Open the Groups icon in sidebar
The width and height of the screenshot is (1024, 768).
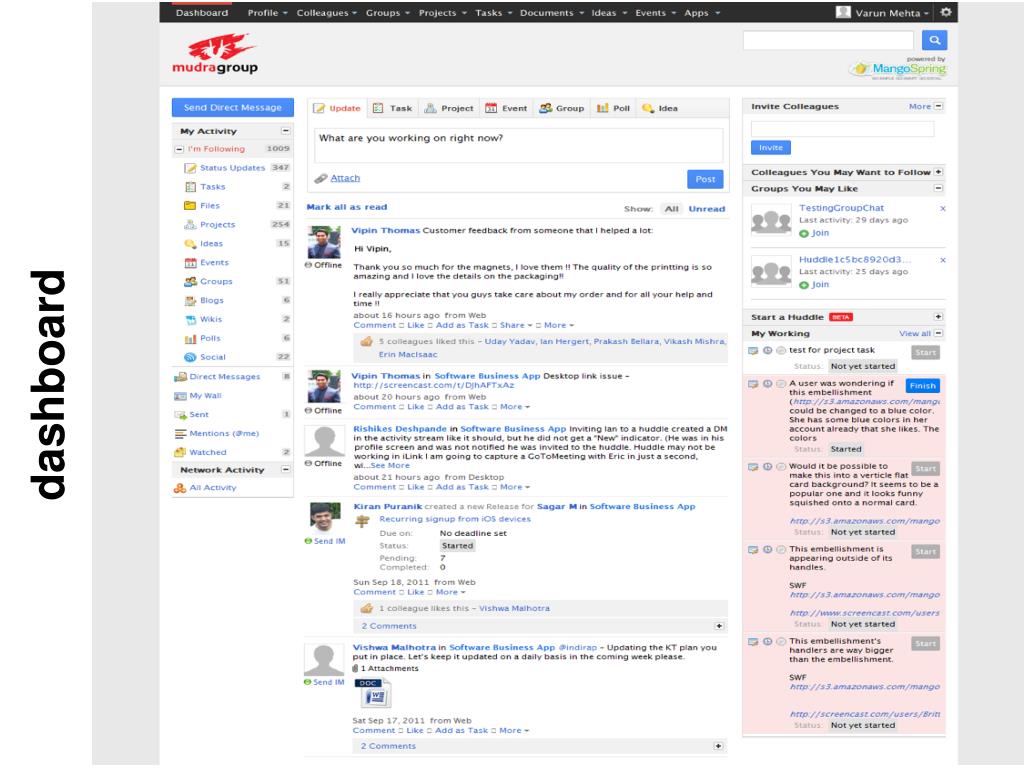[x=190, y=281]
